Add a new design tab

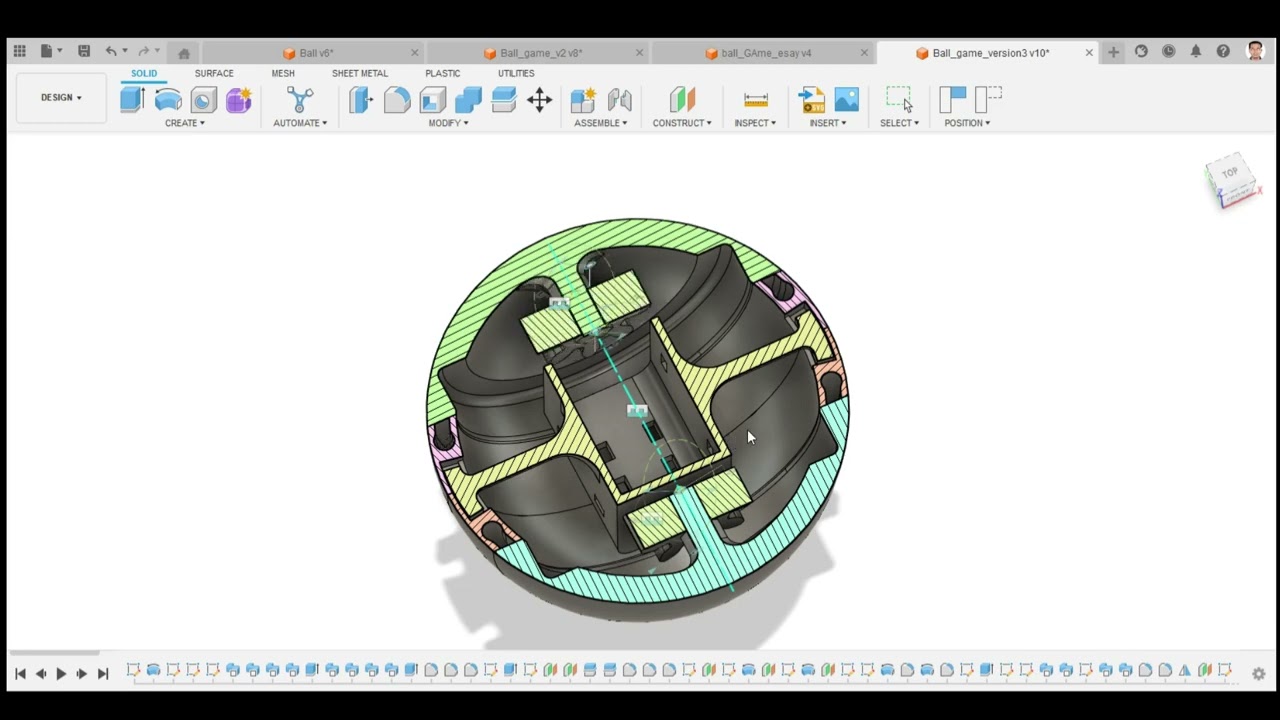[x=1113, y=52]
